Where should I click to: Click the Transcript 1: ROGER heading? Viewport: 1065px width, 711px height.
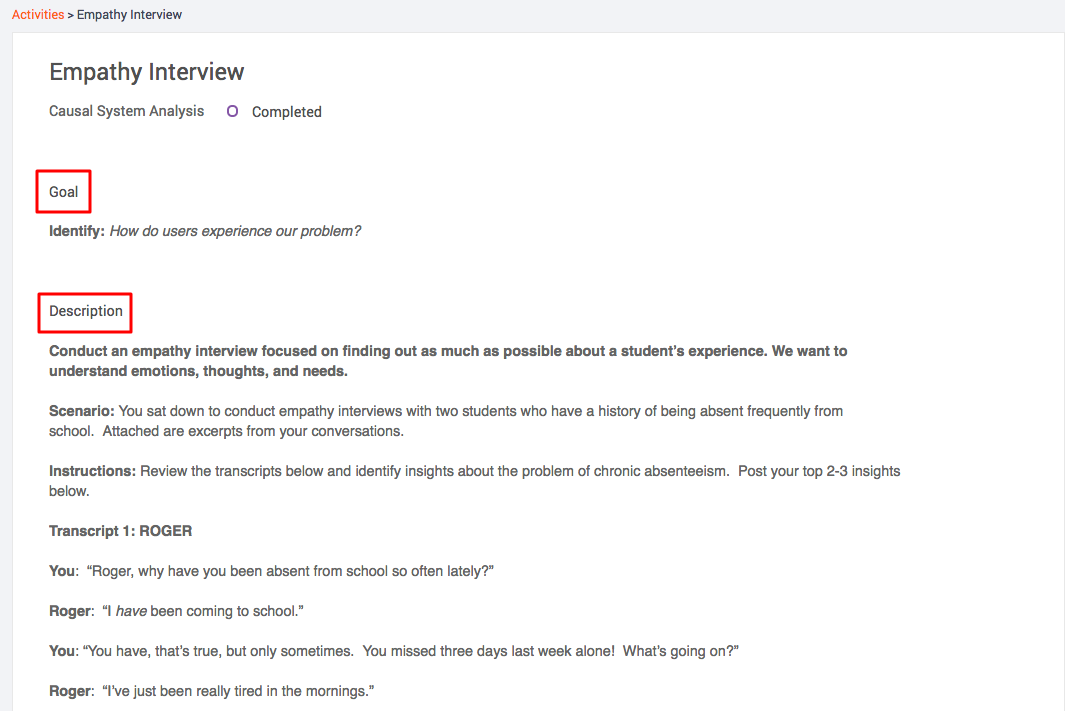(120, 531)
